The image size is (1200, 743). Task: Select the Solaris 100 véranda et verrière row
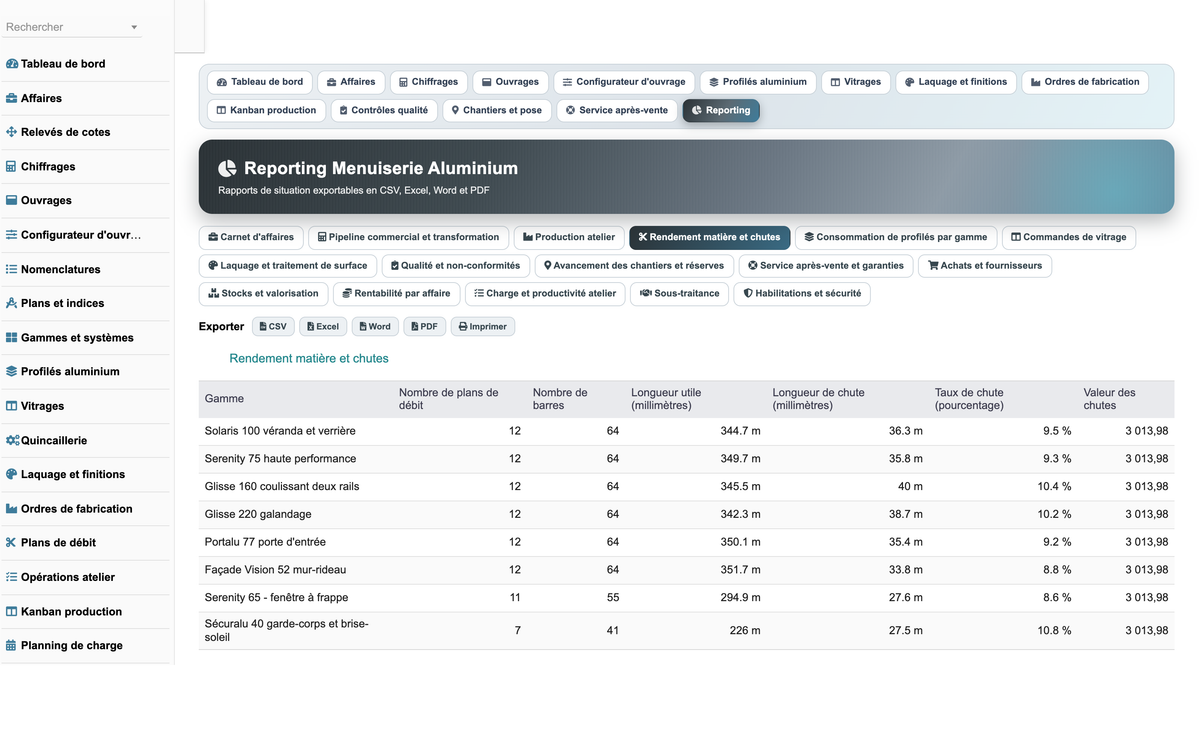coord(686,431)
